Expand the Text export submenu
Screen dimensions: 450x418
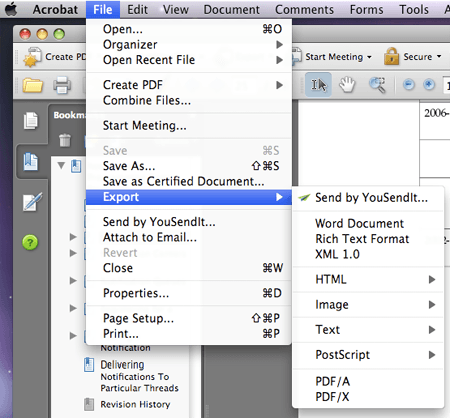tap(368, 329)
